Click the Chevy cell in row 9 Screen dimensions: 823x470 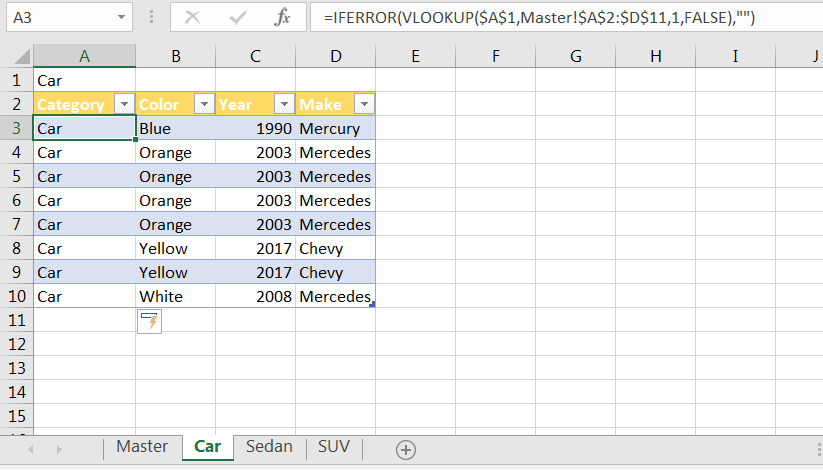click(336, 272)
